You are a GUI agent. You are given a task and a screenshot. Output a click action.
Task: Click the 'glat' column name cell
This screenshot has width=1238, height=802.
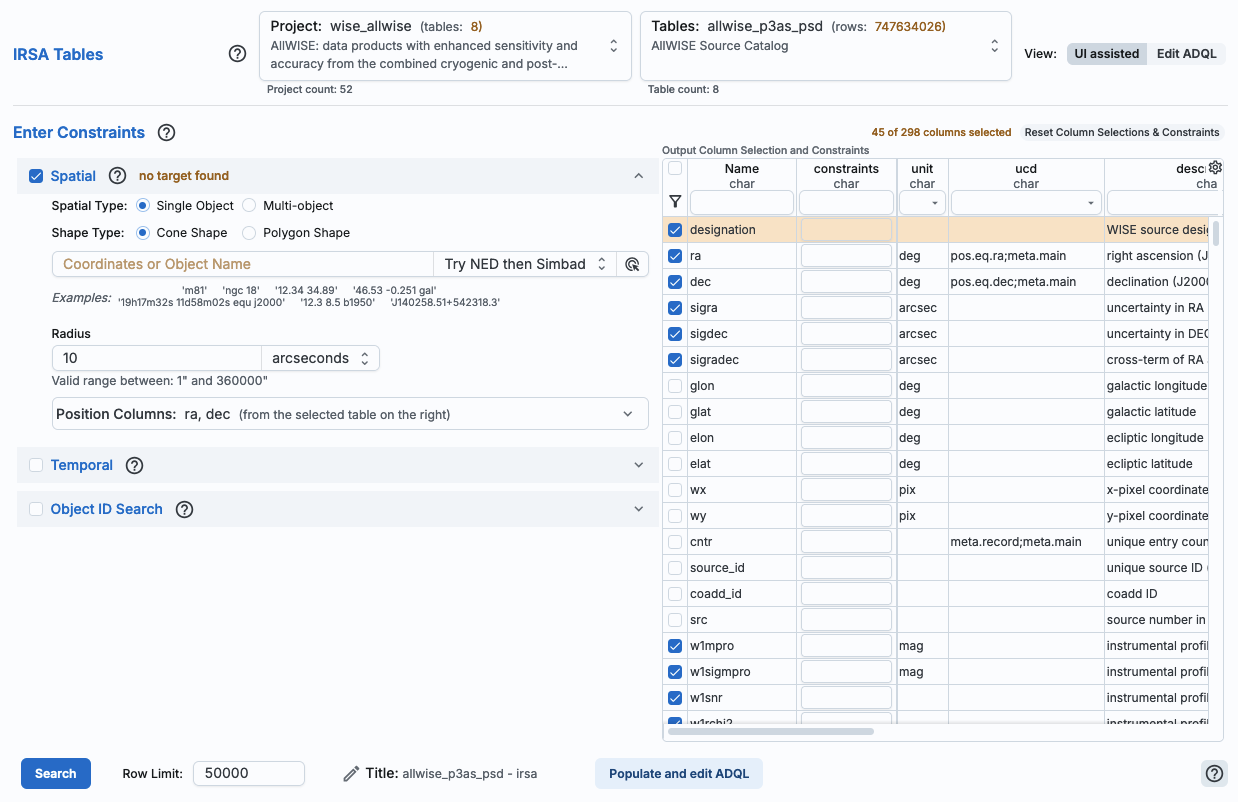741,412
